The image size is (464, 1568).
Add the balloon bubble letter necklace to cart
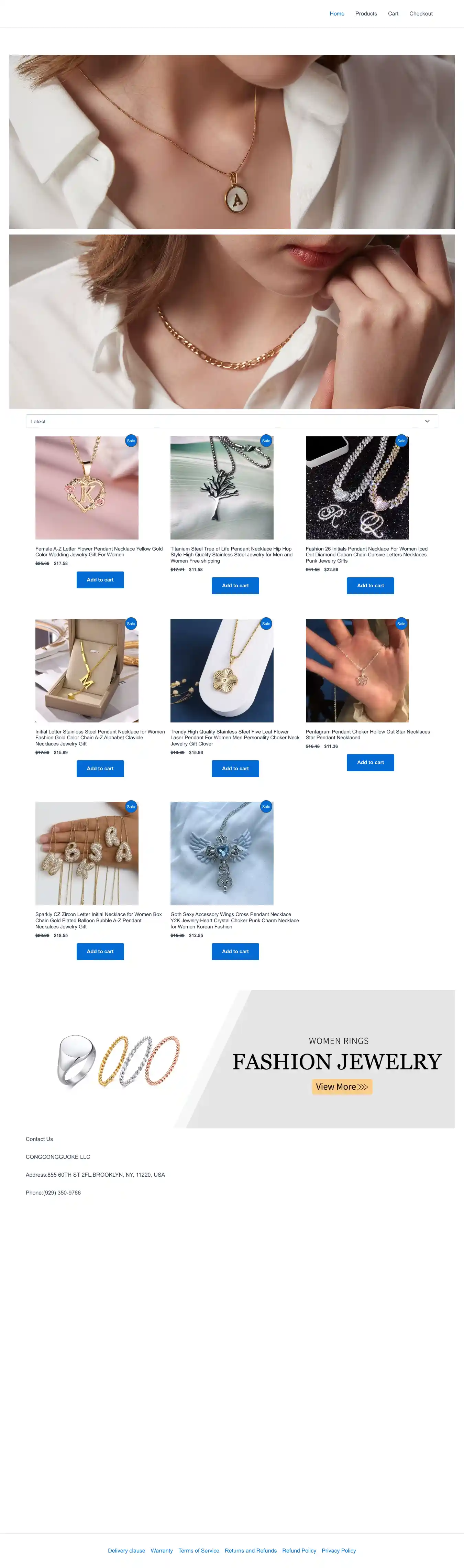click(100, 951)
